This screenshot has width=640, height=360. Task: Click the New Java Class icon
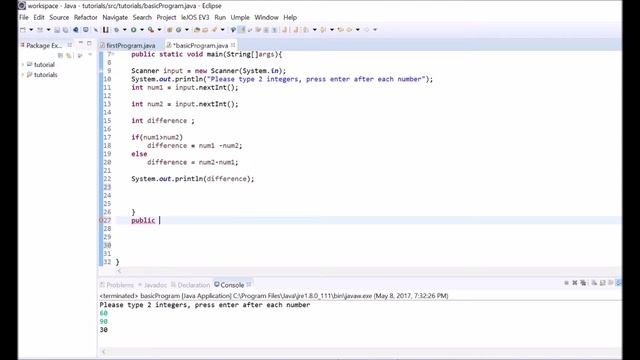178,29
